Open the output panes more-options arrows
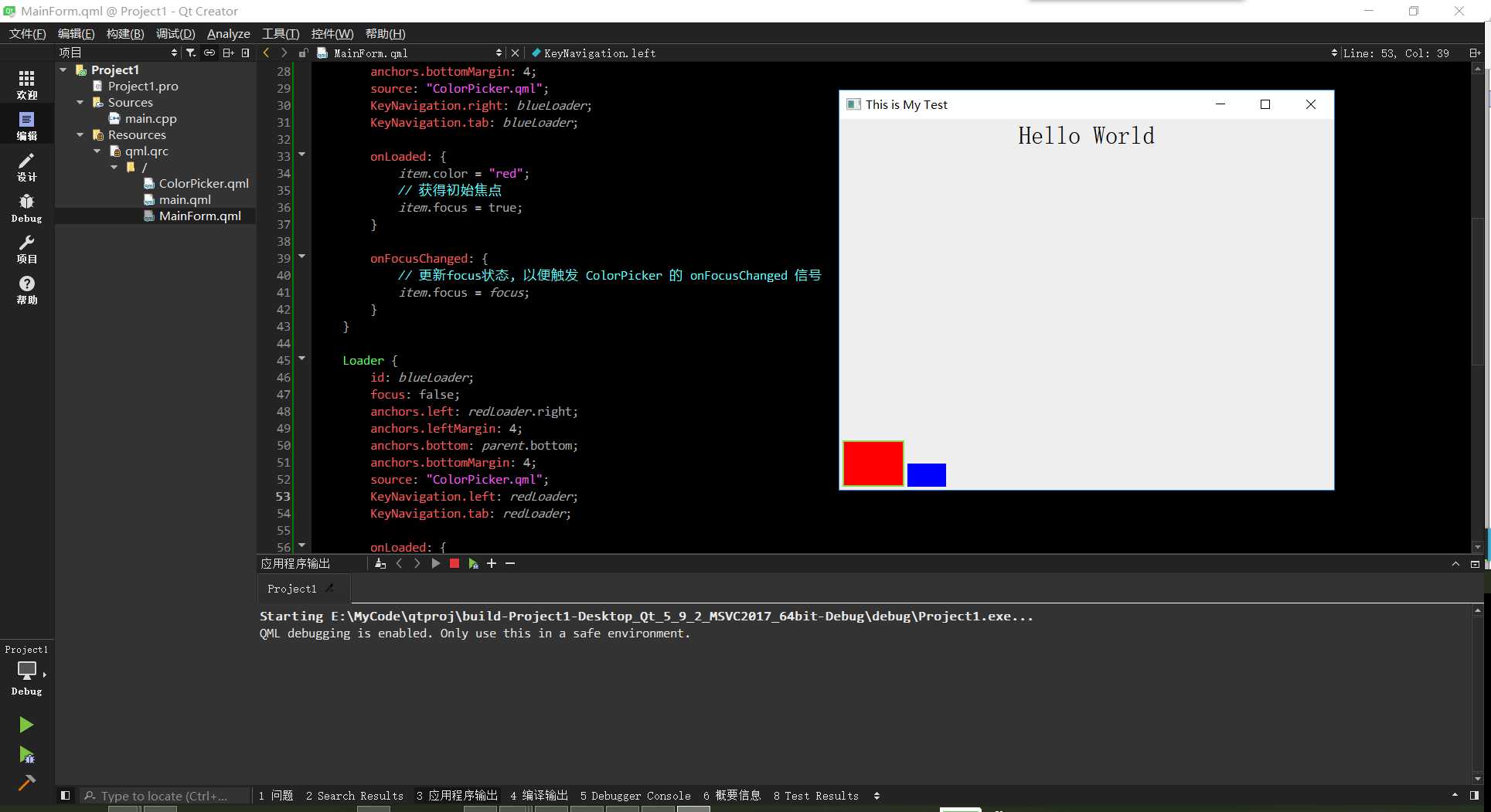This screenshot has width=1491, height=812. point(877,795)
